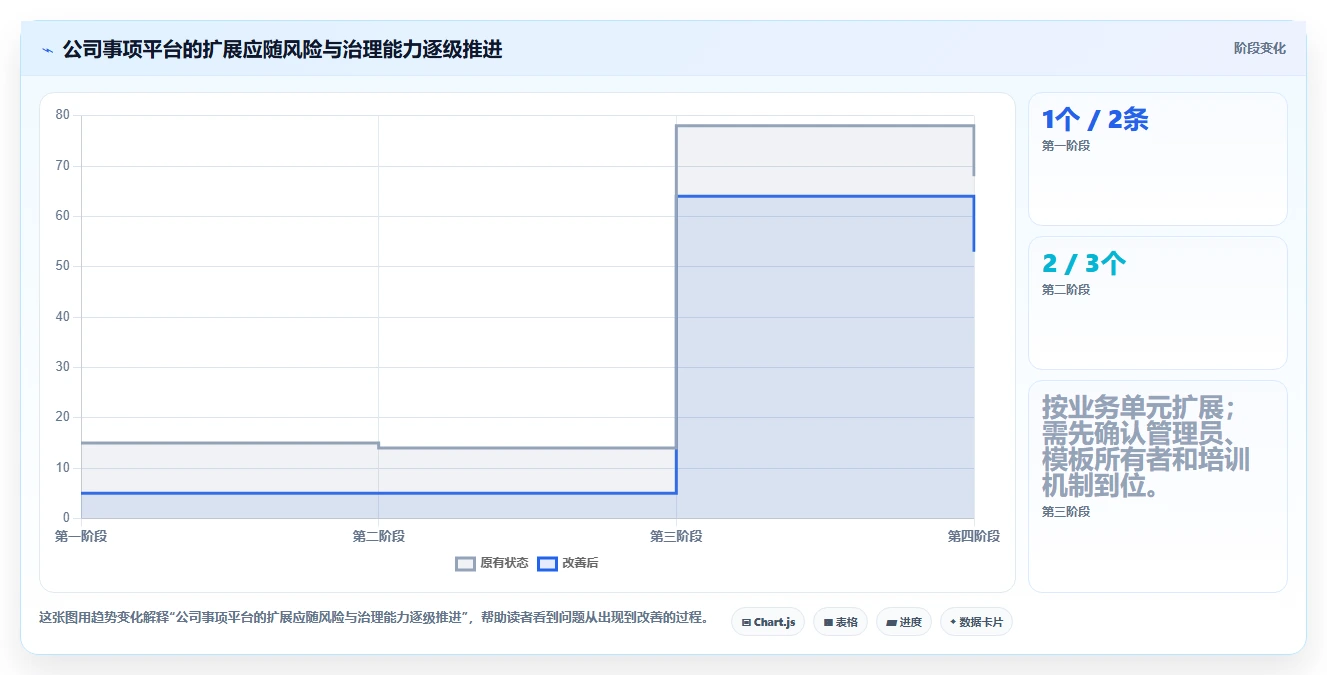
Task: Click the 表格 tag chip
Action: point(840,622)
